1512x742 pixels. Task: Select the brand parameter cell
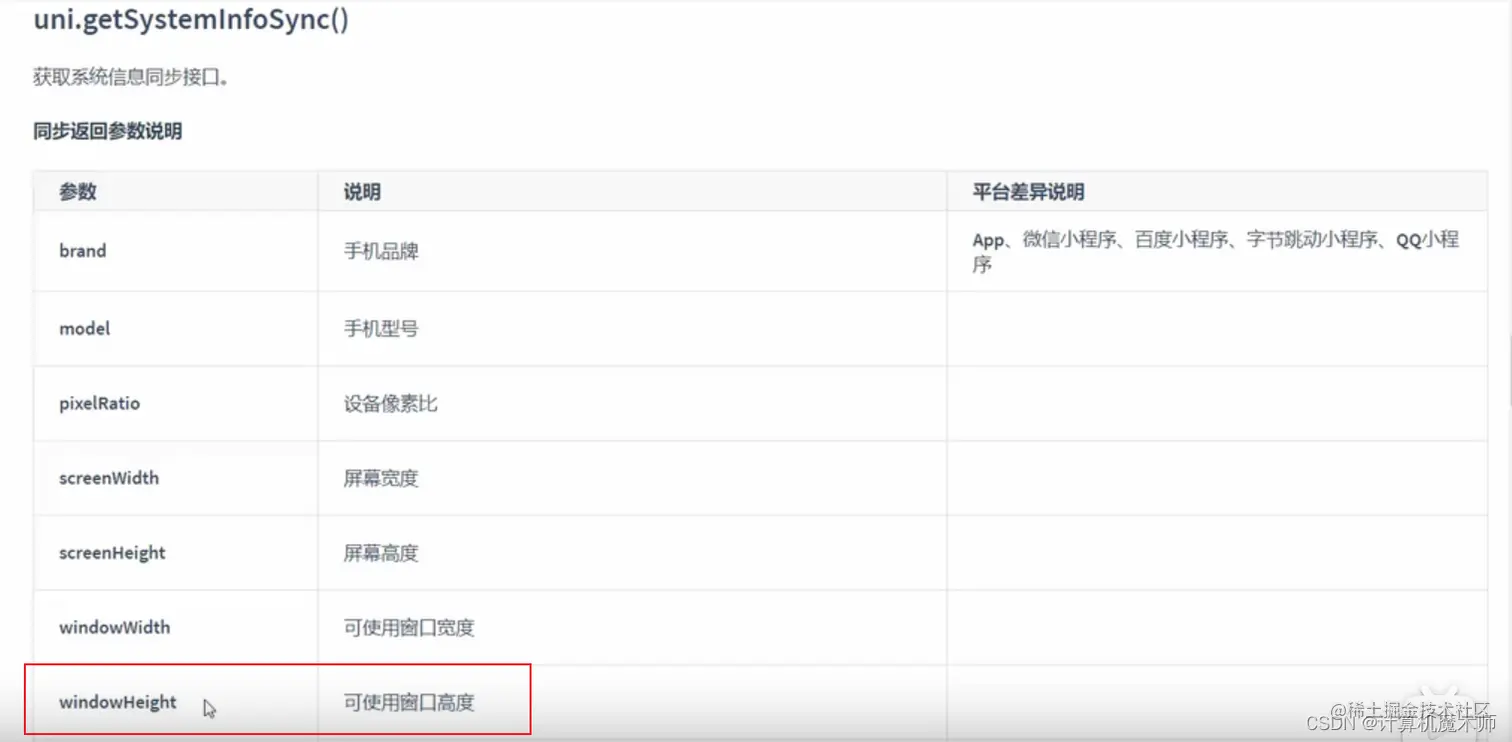click(82, 251)
